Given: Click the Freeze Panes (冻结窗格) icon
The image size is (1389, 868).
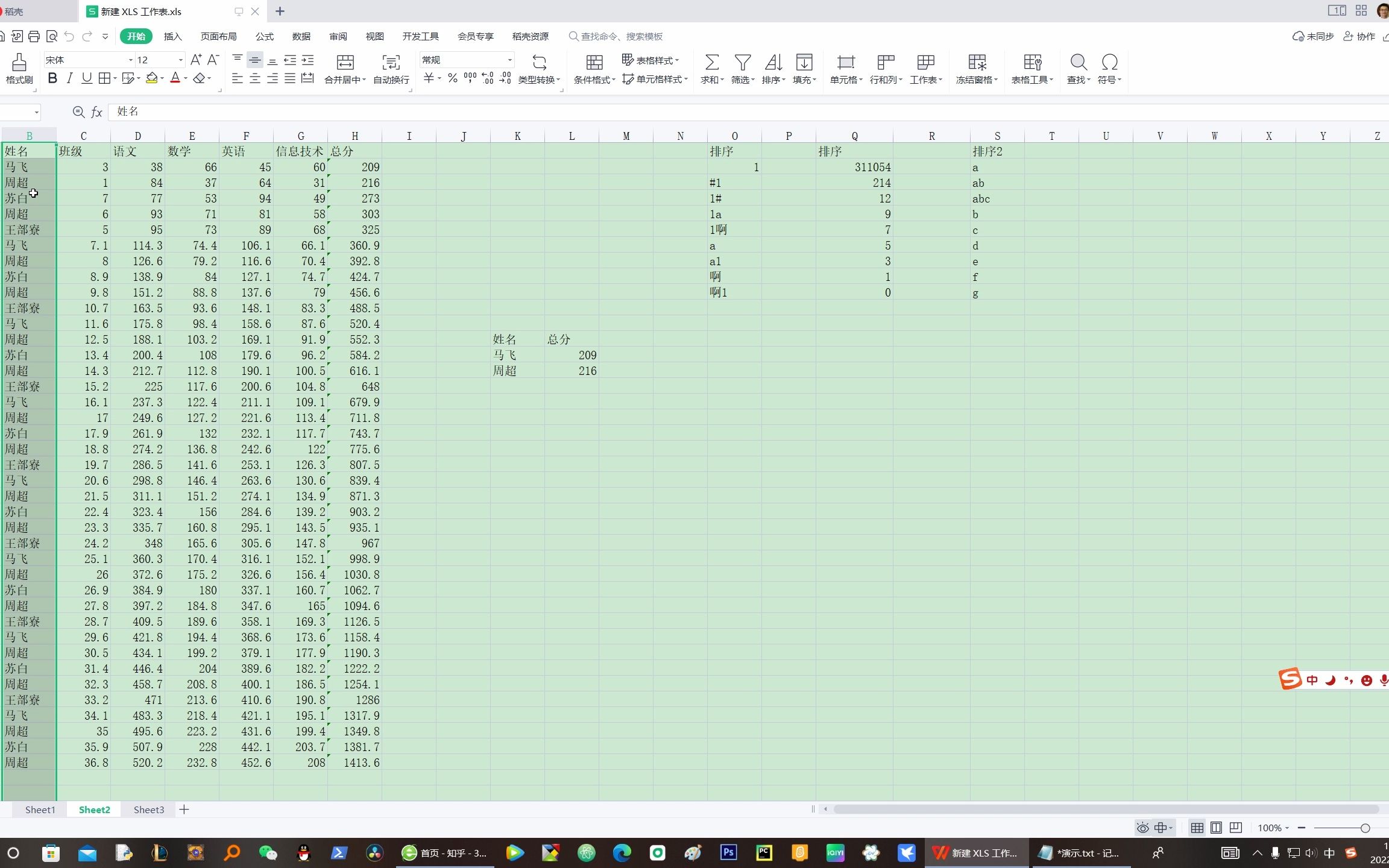Looking at the screenshot, I should [977, 63].
